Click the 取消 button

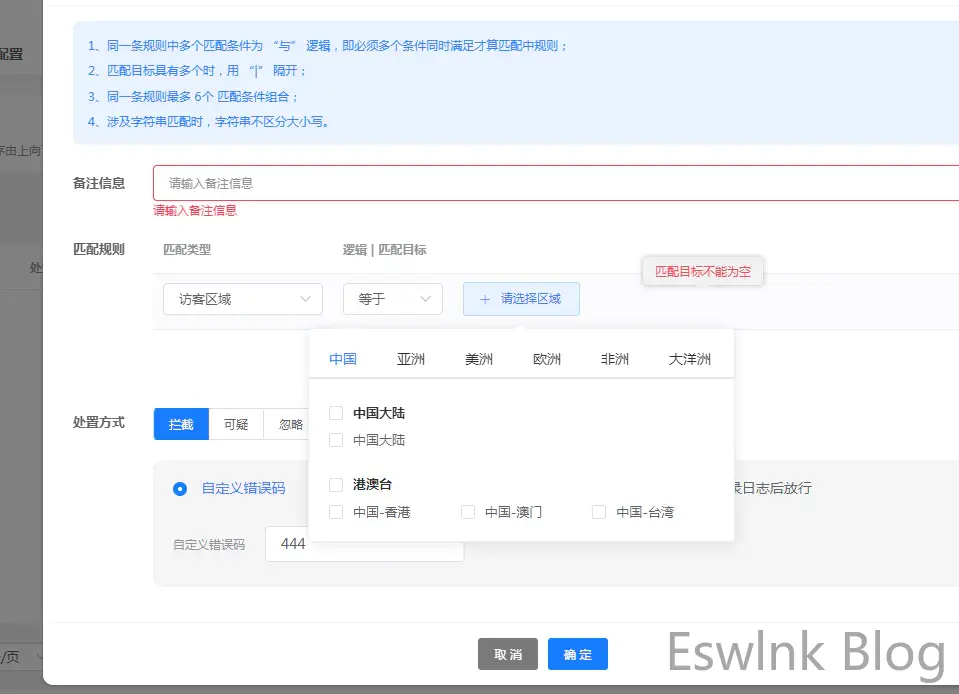click(x=508, y=654)
